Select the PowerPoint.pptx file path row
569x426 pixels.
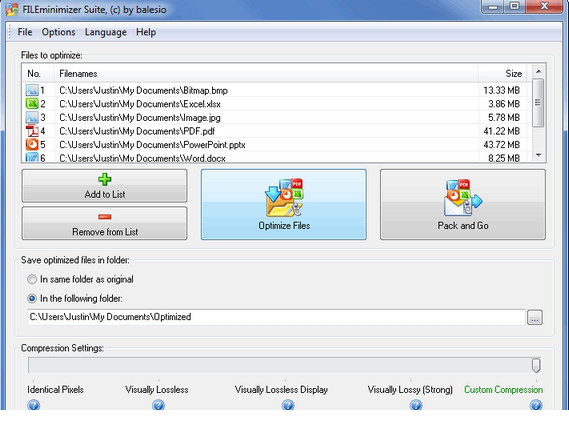tap(152, 145)
